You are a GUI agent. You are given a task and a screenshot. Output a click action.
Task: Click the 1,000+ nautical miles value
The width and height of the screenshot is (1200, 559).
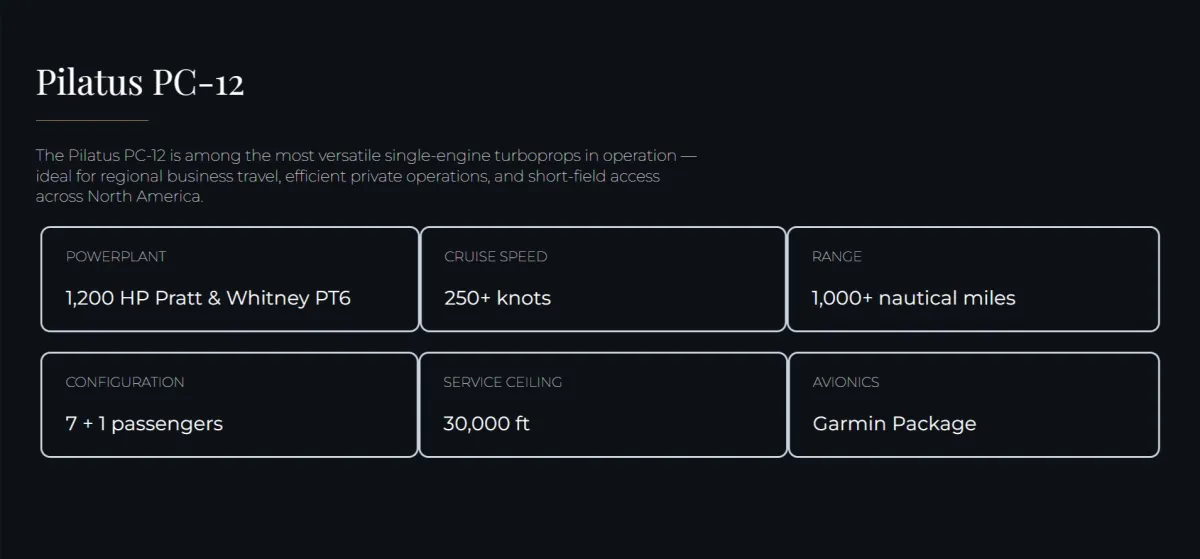[913, 298]
